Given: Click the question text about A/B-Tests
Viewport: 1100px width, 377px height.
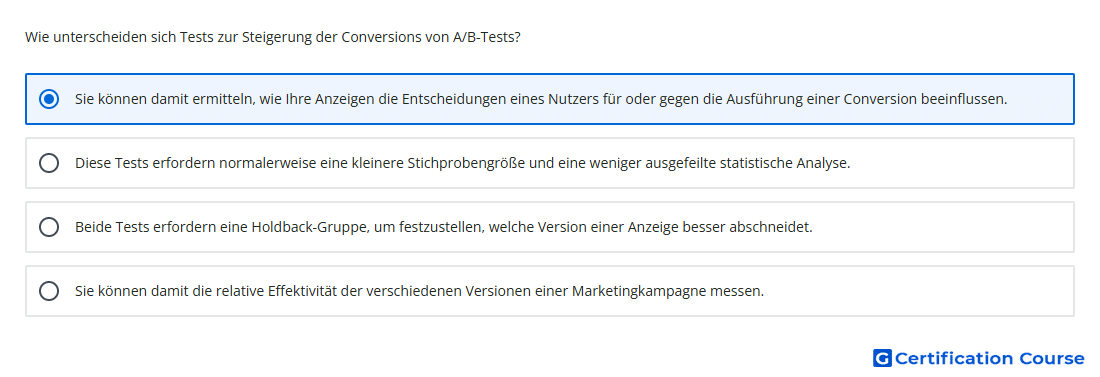Looking at the screenshot, I should (273, 37).
